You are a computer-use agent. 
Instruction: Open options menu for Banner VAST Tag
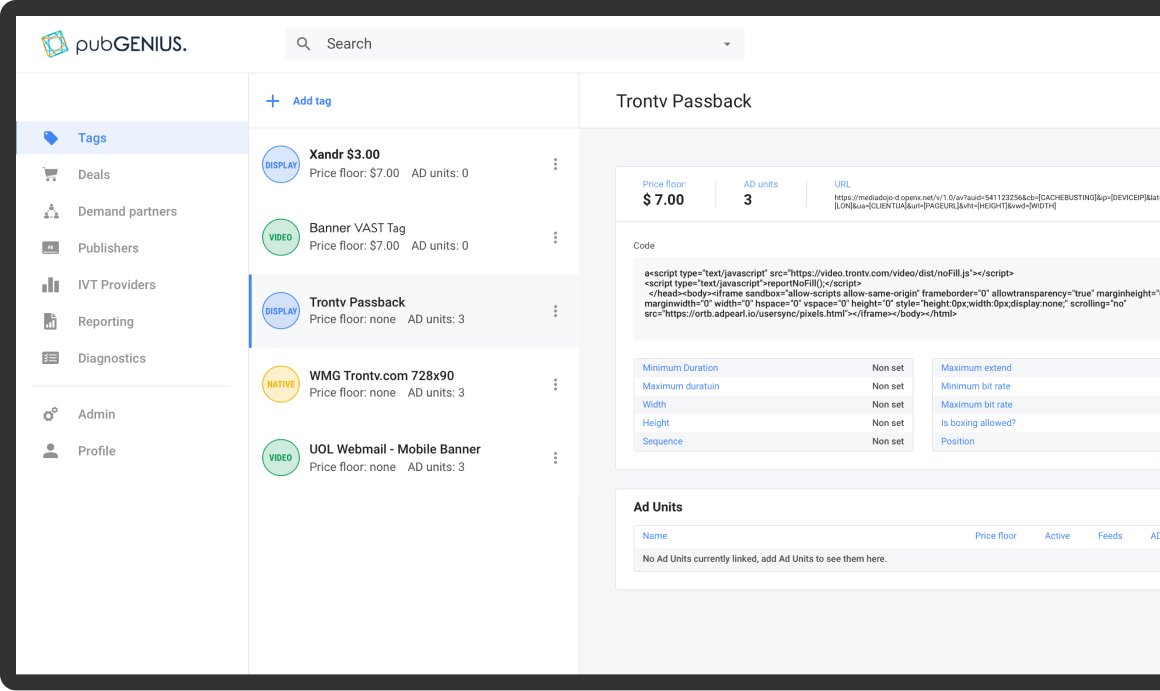[555, 237]
